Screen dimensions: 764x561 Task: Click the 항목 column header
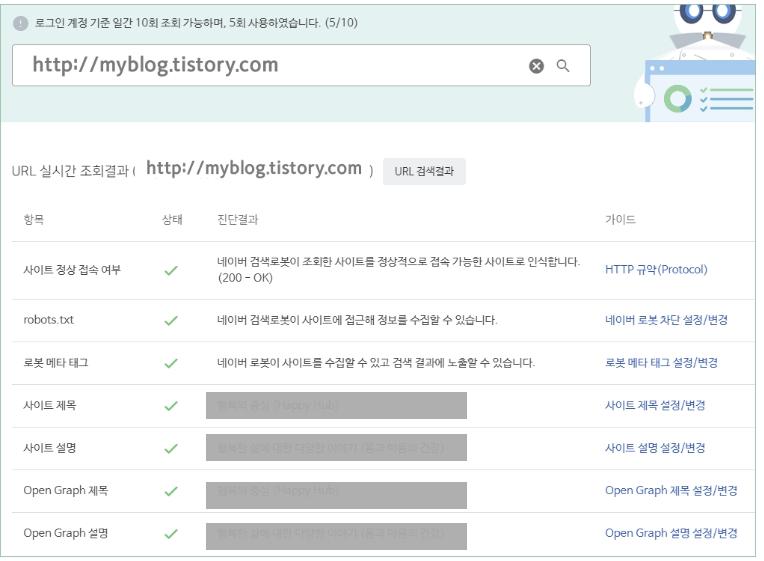click(34, 220)
